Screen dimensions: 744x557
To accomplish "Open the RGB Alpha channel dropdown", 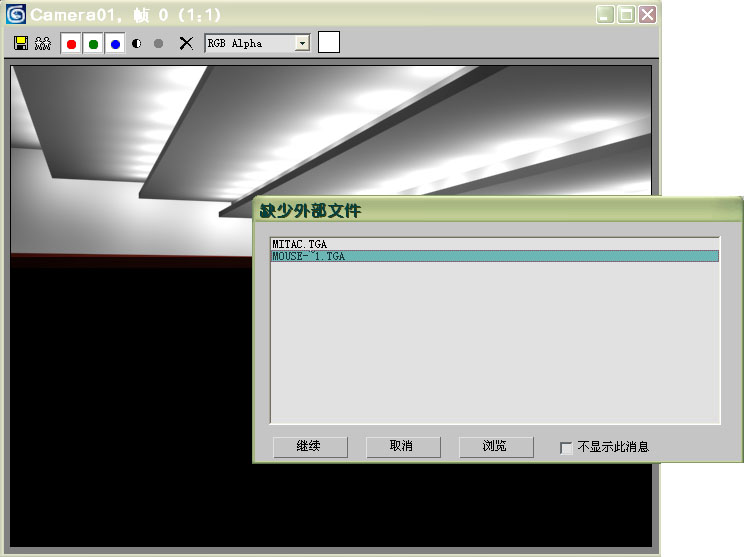I will [x=302, y=43].
